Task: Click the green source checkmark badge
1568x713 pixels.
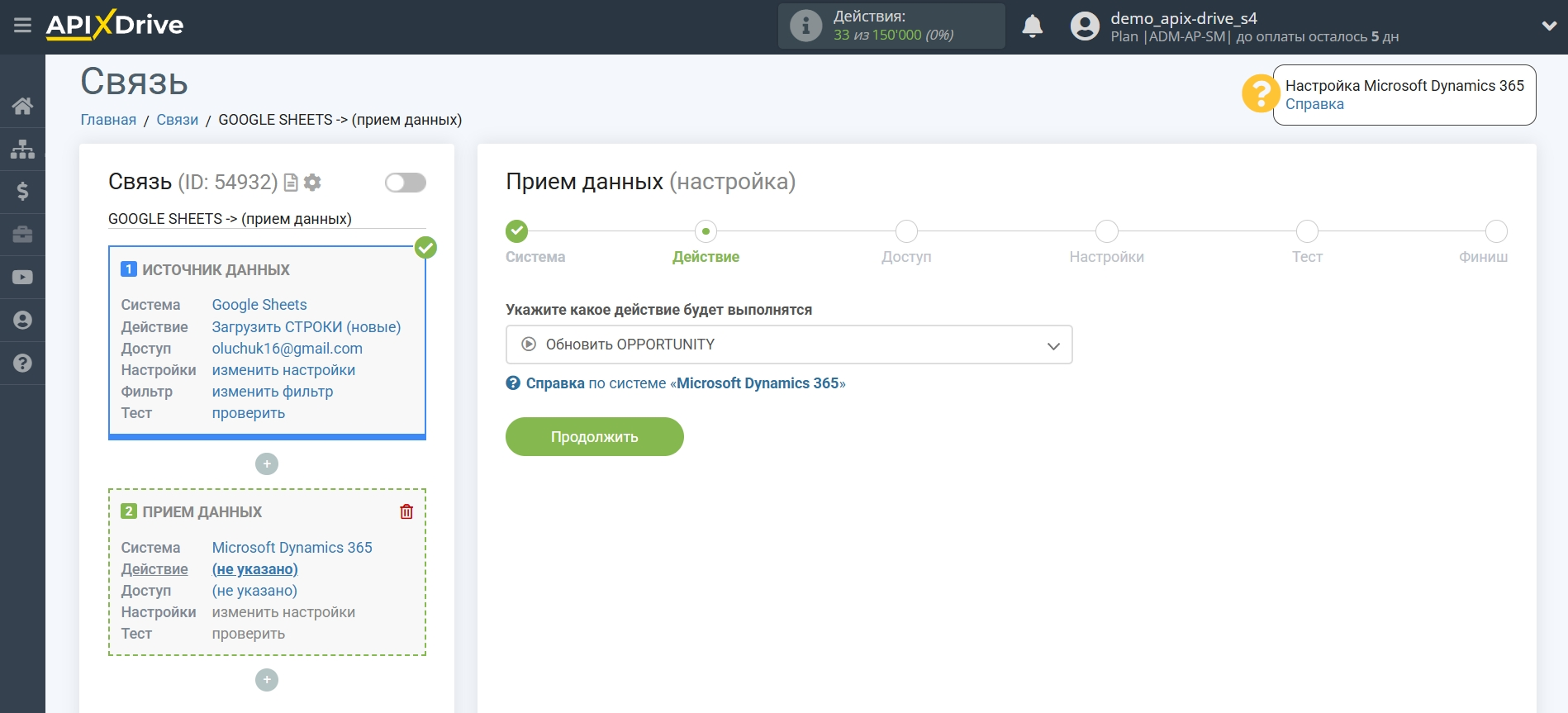Action: pyautogui.click(x=425, y=247)
